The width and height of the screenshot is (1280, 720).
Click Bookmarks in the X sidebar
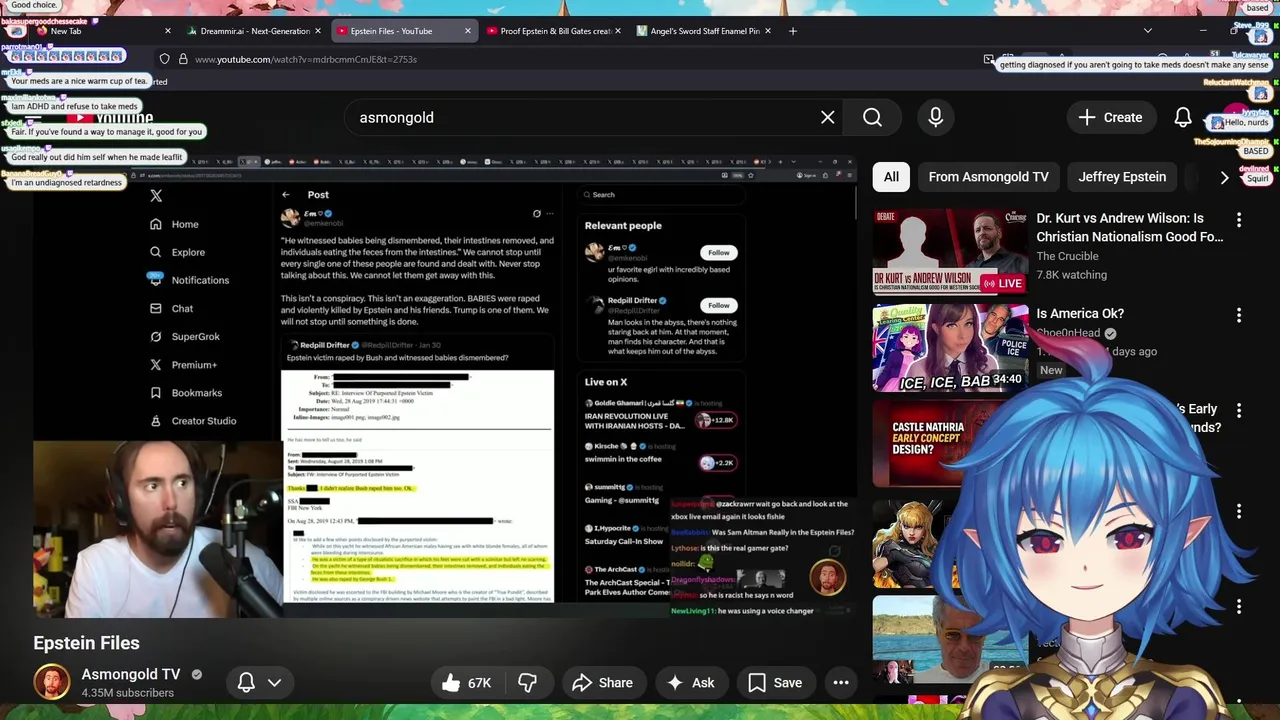point(196,393)
